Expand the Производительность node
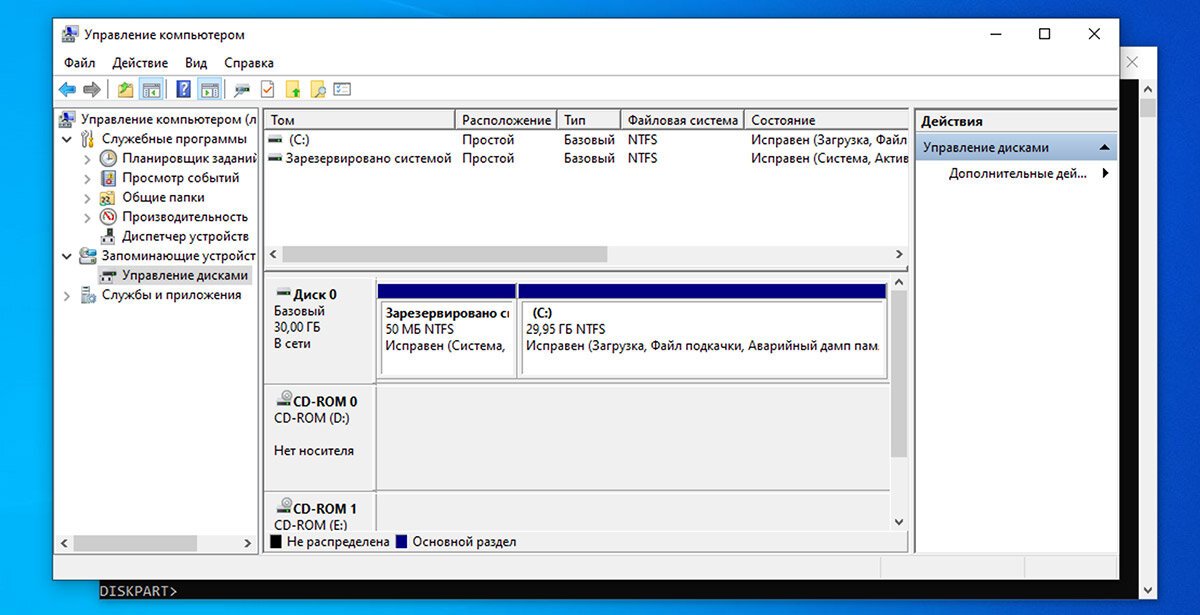 coord(88,217)
